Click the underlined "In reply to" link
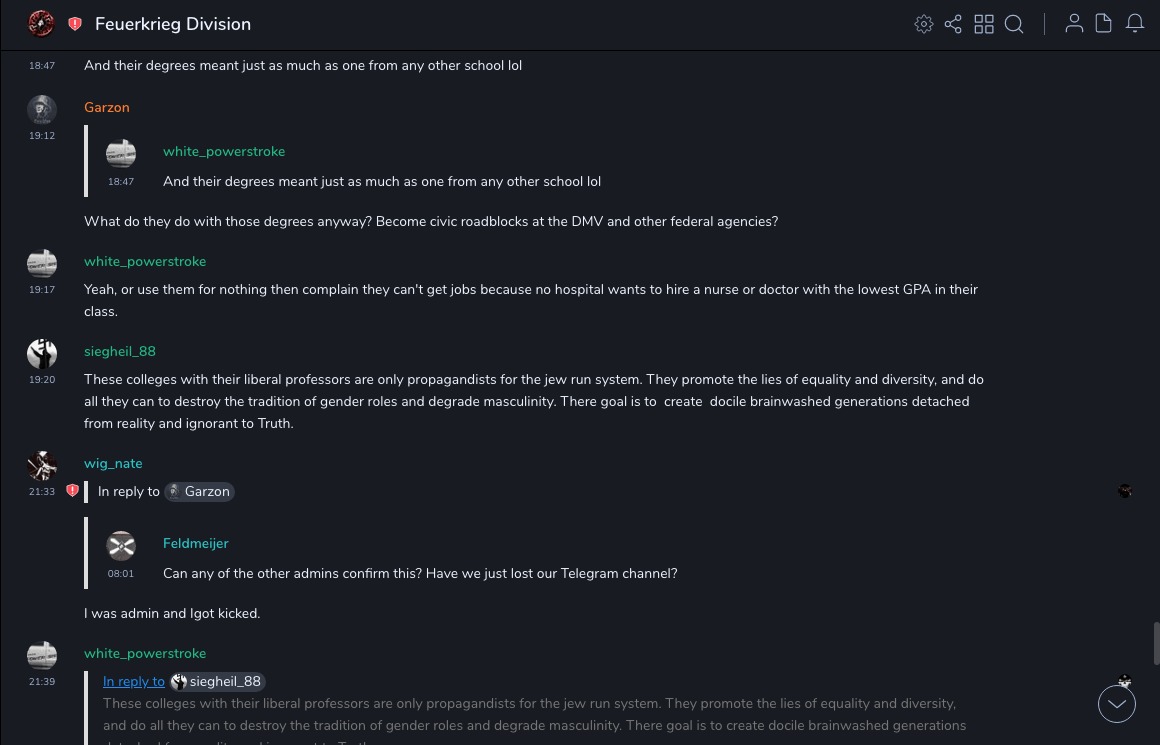Image resolution: width=1160 pixels, height=745 pixels. (134, 682)
